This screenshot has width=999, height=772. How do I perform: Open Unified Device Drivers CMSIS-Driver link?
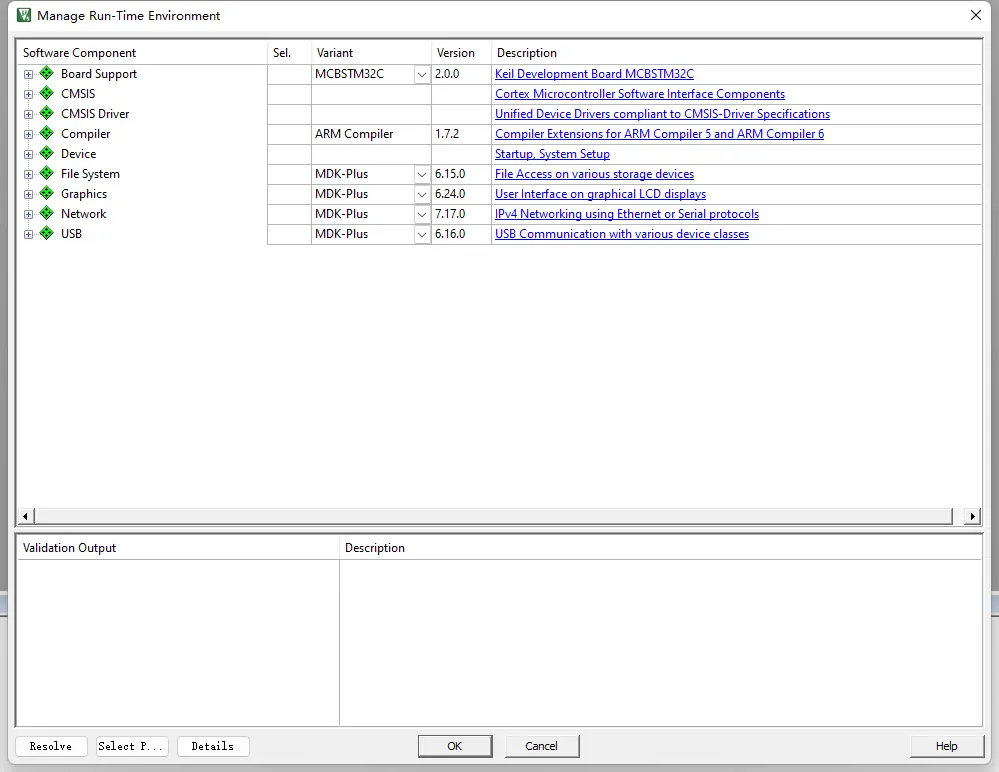[662, 114]
